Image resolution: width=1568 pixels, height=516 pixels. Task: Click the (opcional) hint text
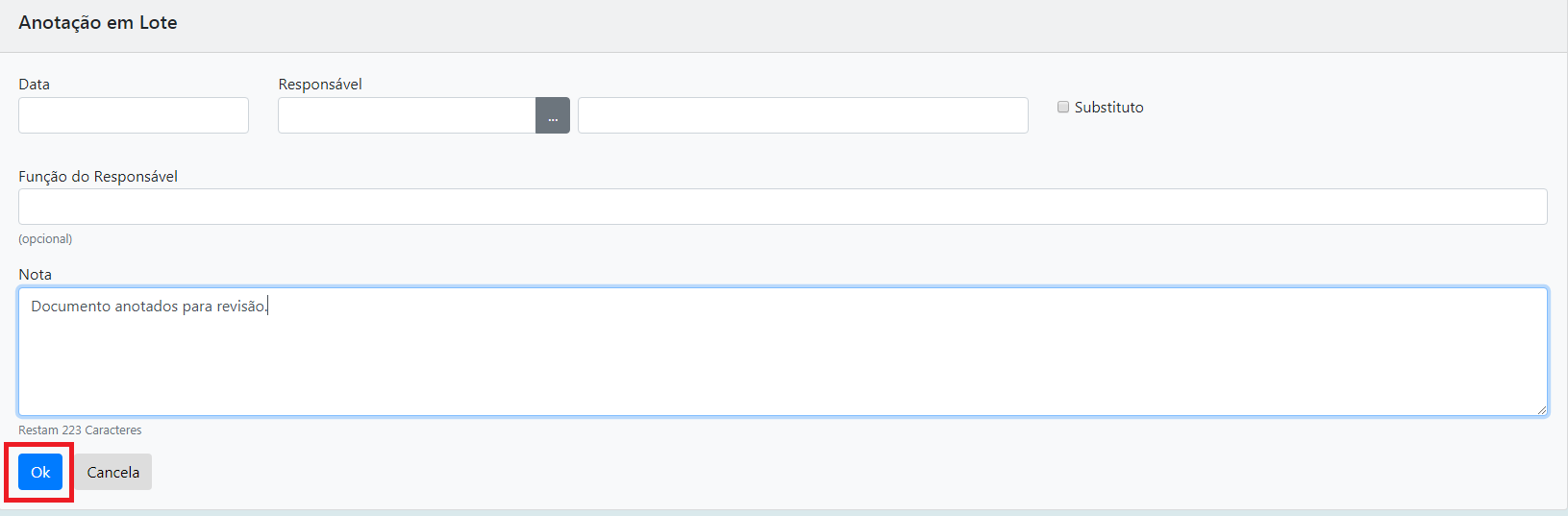click(x=45, y=239)
